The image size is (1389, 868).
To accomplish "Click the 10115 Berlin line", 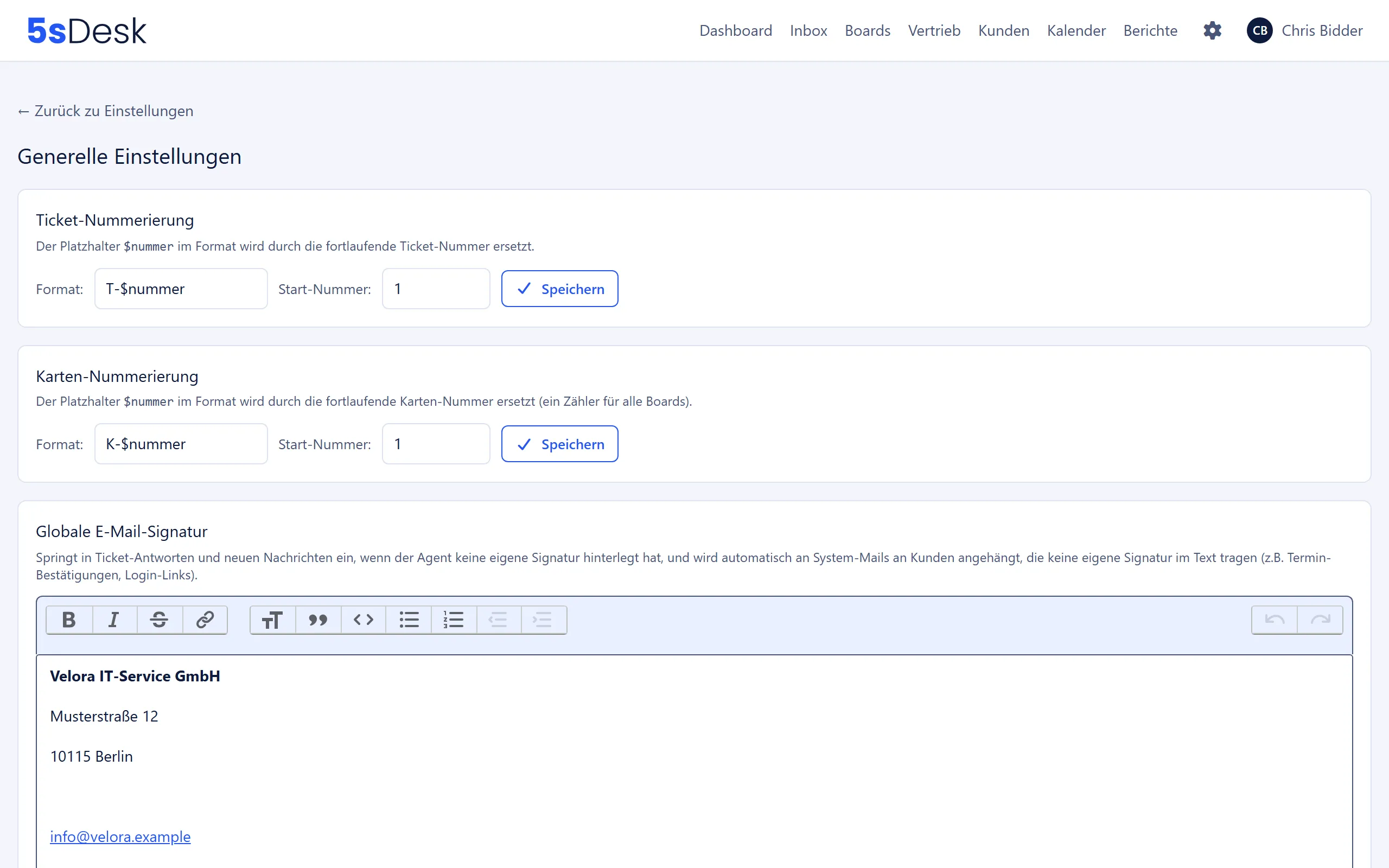I will click(91, 756).
